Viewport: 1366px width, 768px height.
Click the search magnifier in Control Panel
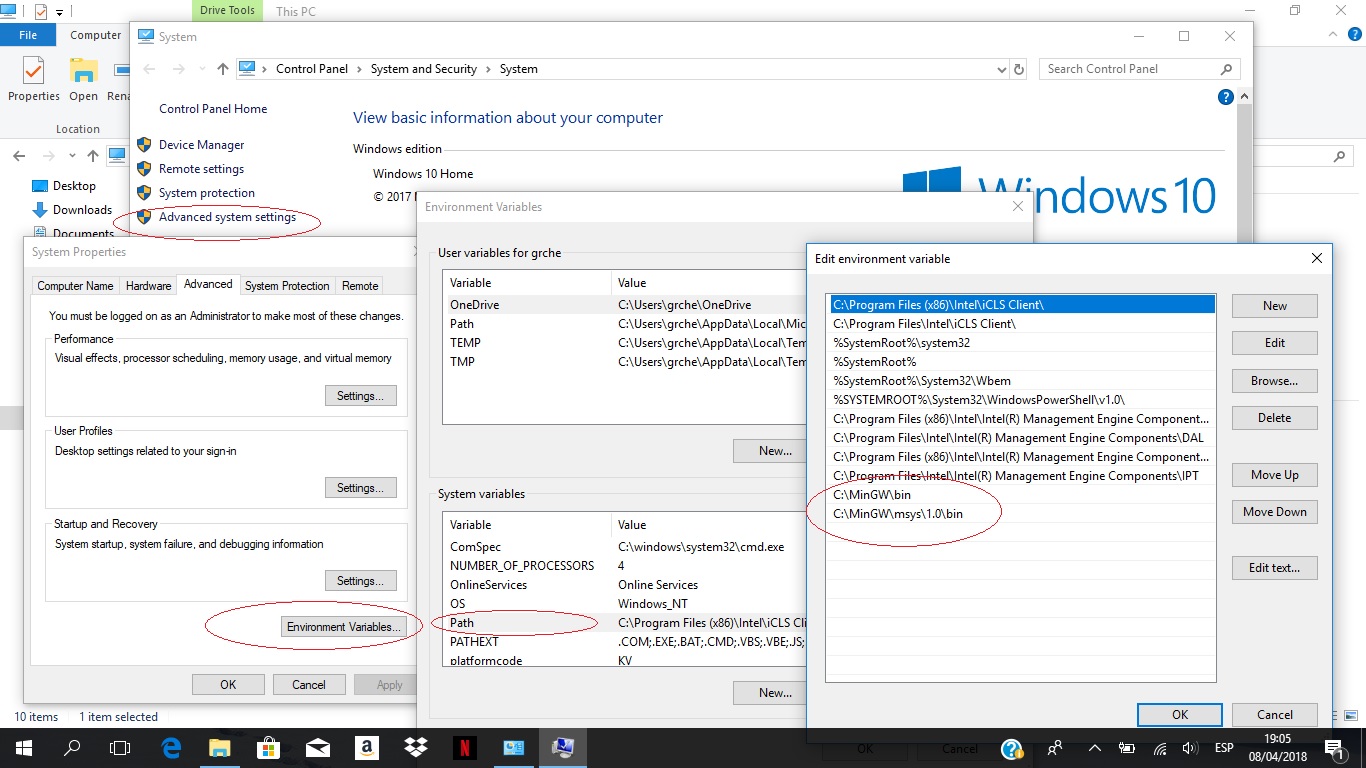(x=1227, y=69)
